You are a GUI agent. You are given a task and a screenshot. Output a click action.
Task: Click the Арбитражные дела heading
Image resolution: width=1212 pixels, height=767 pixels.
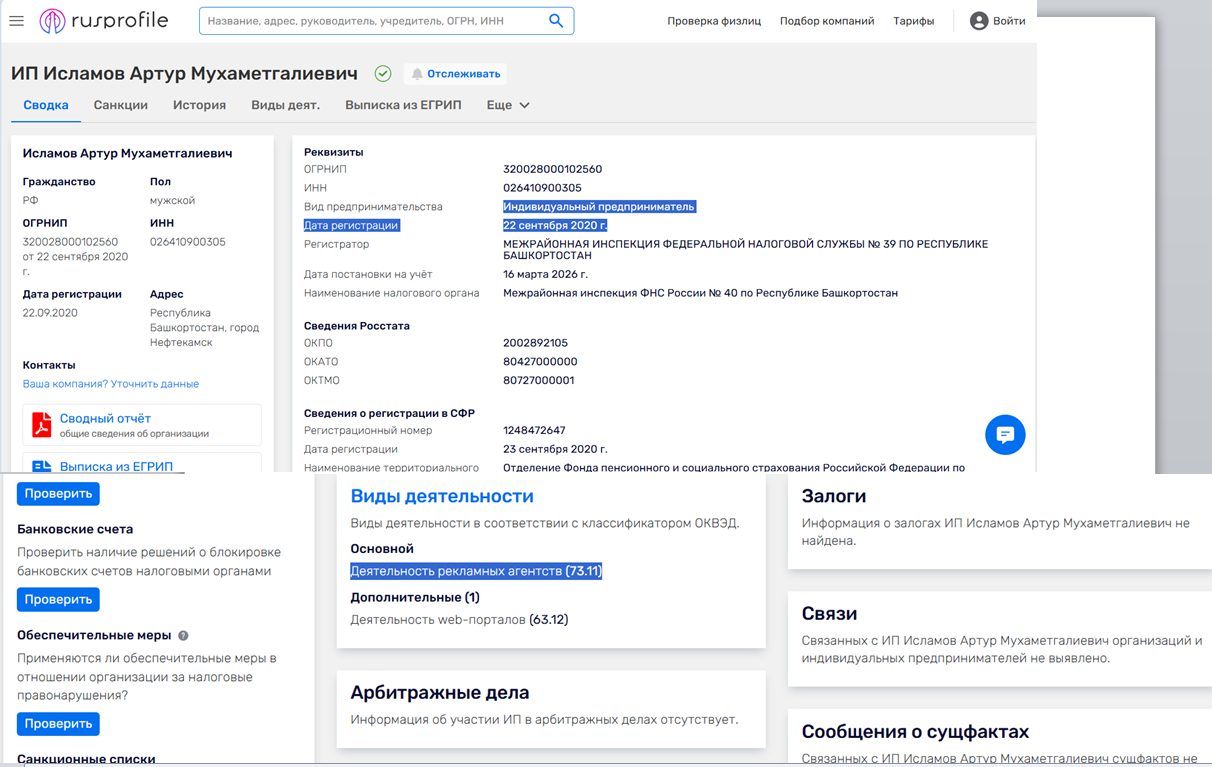click(x=440, y=692)
